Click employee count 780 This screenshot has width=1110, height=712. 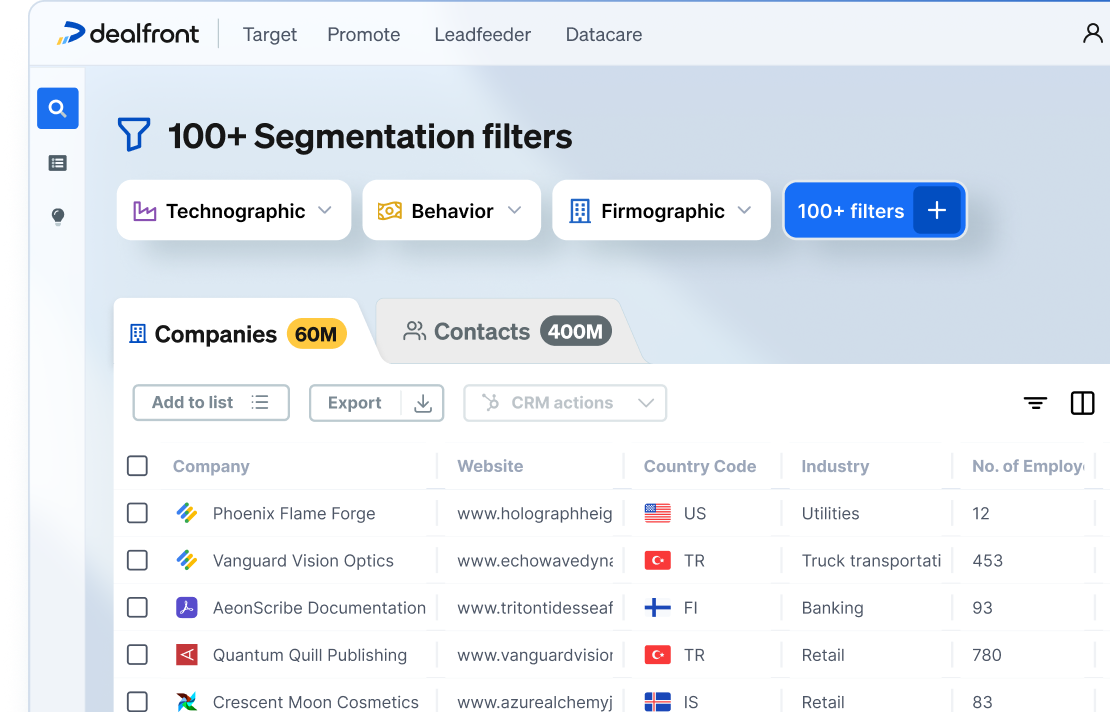(x=987, y=655)
